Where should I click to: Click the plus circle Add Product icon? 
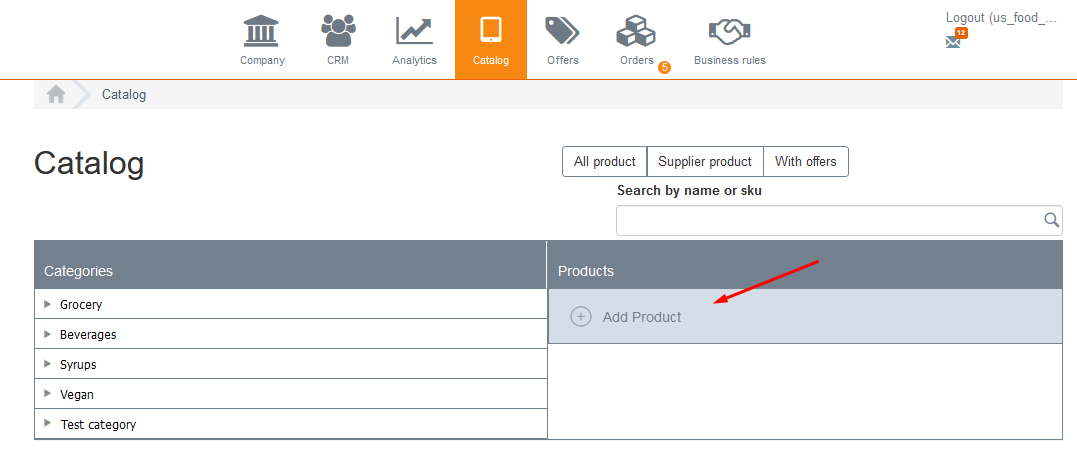(x=580, y=317)
